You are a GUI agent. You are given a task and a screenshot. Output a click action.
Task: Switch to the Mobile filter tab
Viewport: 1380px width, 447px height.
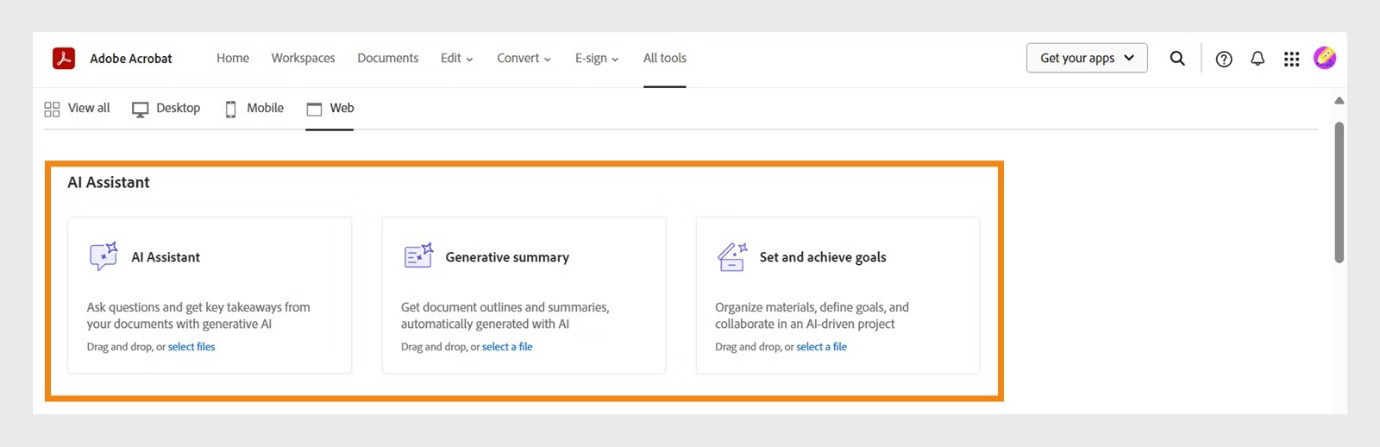coord(254,108)
